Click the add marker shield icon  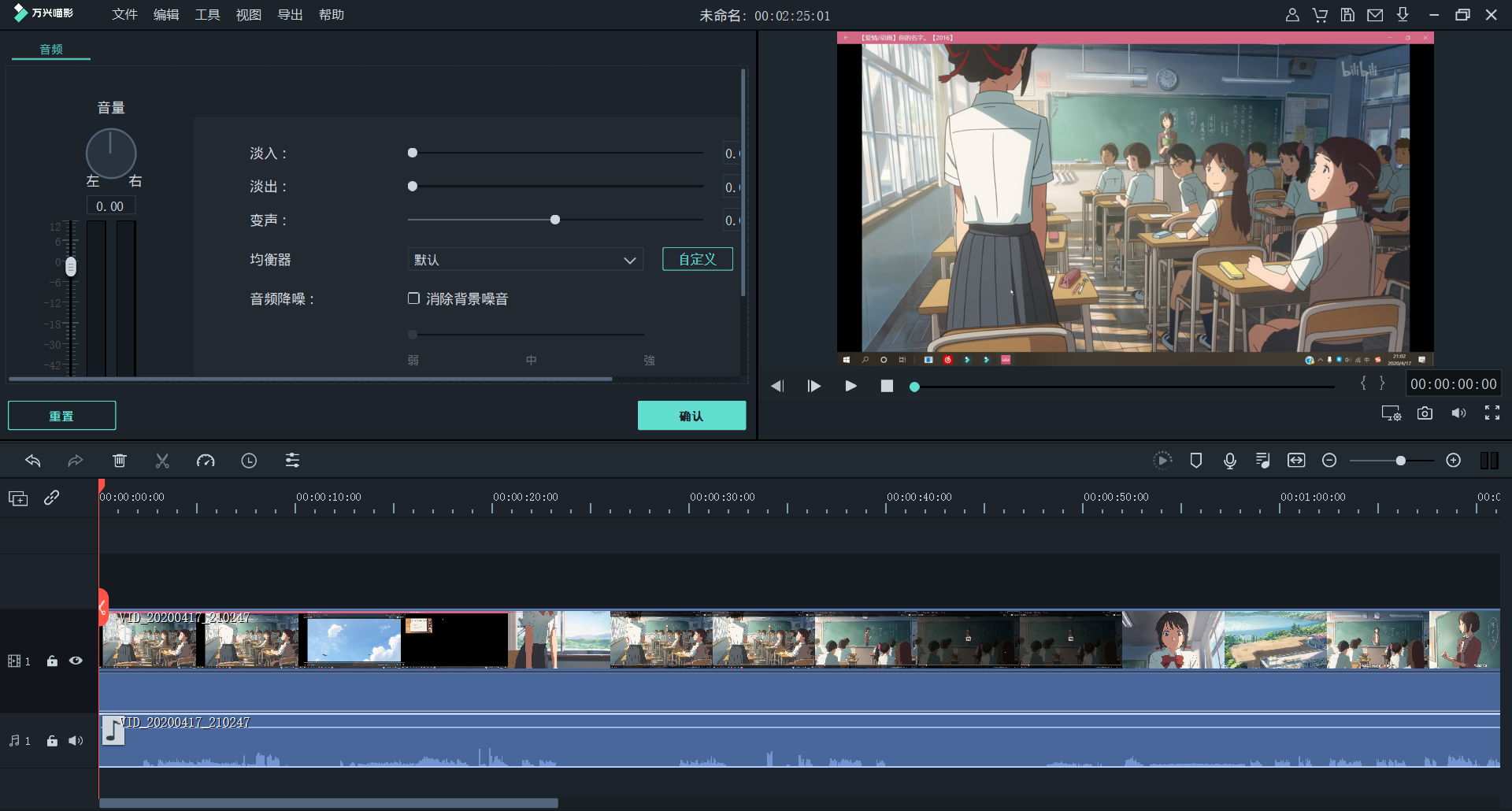(1195, 461)
